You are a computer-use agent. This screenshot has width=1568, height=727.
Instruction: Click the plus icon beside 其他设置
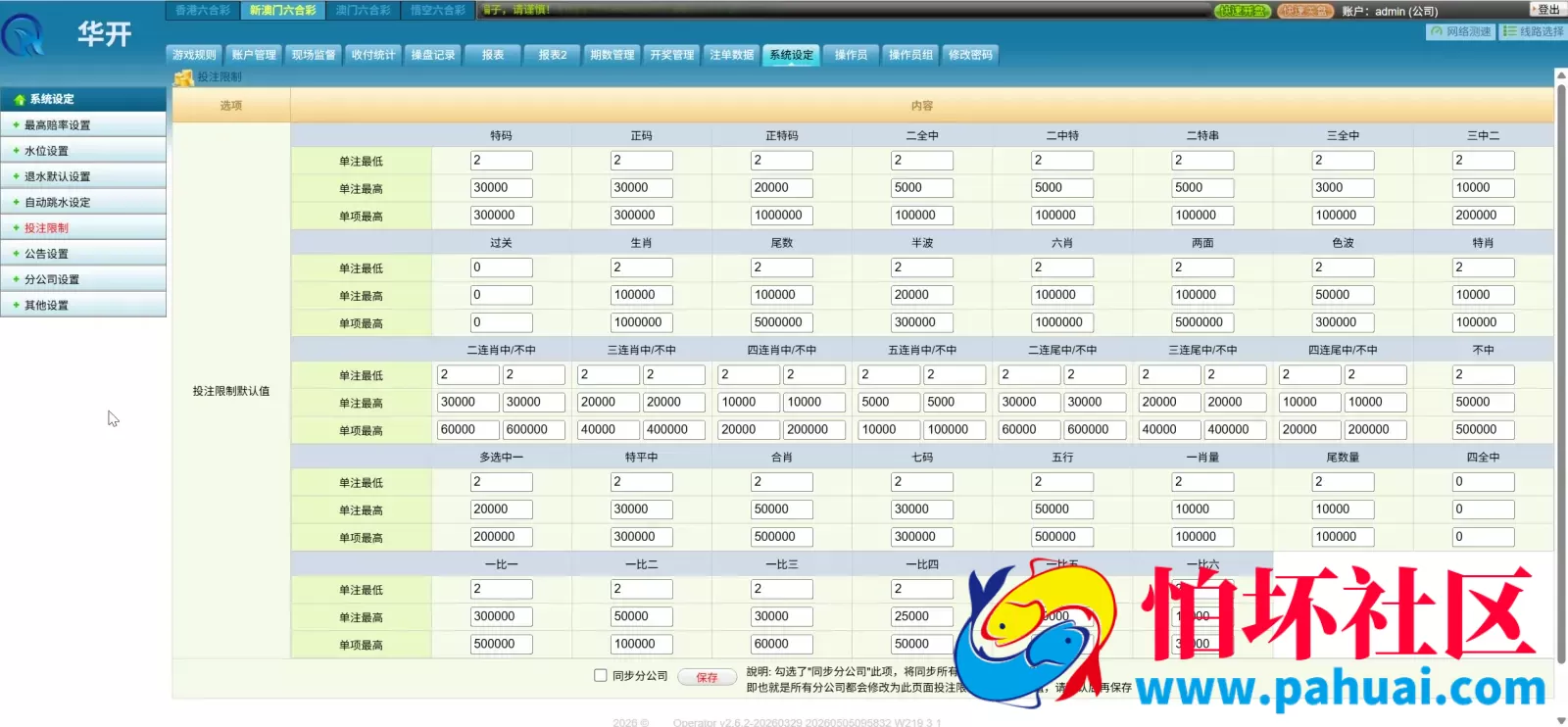coord(16,305)
